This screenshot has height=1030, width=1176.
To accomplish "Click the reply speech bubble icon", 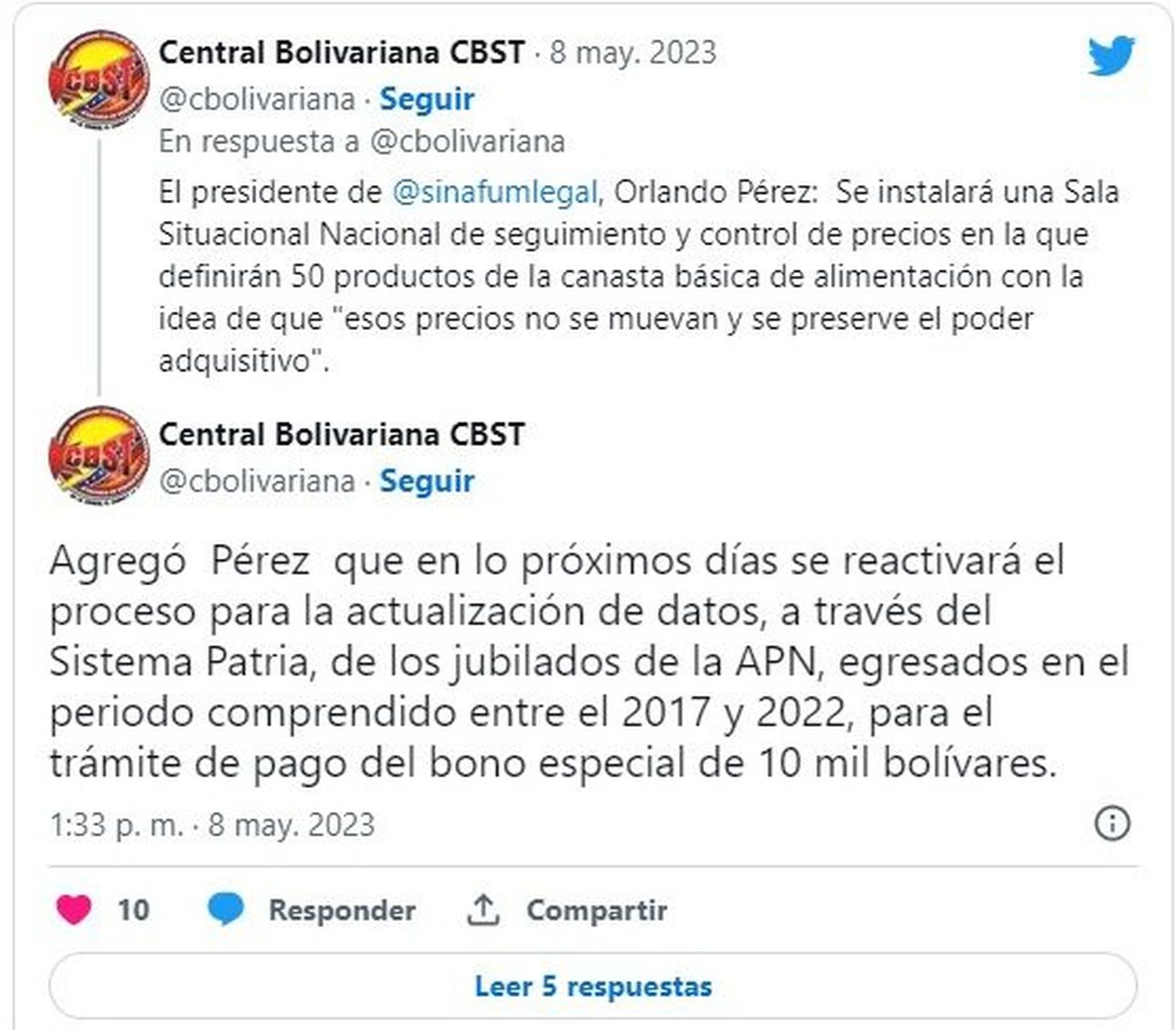I will tap(226, 909).
